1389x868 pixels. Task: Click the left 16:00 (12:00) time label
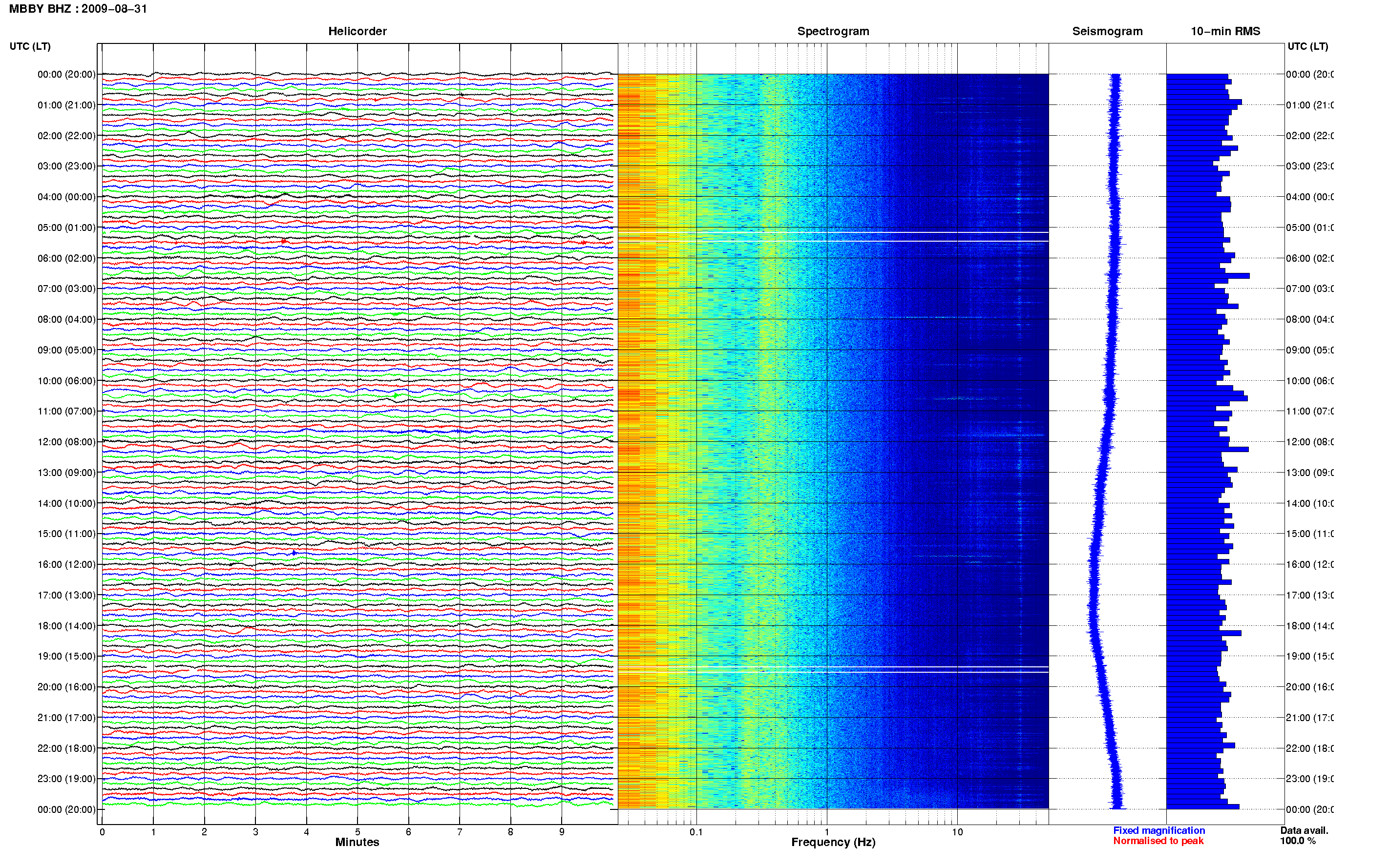(66, 564)
